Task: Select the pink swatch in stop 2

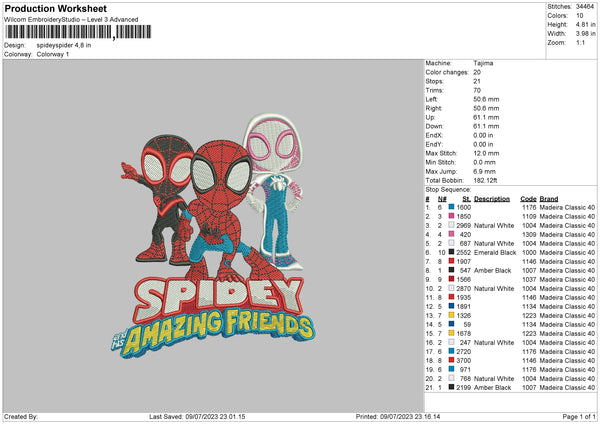Action: (x=452, y=215)
